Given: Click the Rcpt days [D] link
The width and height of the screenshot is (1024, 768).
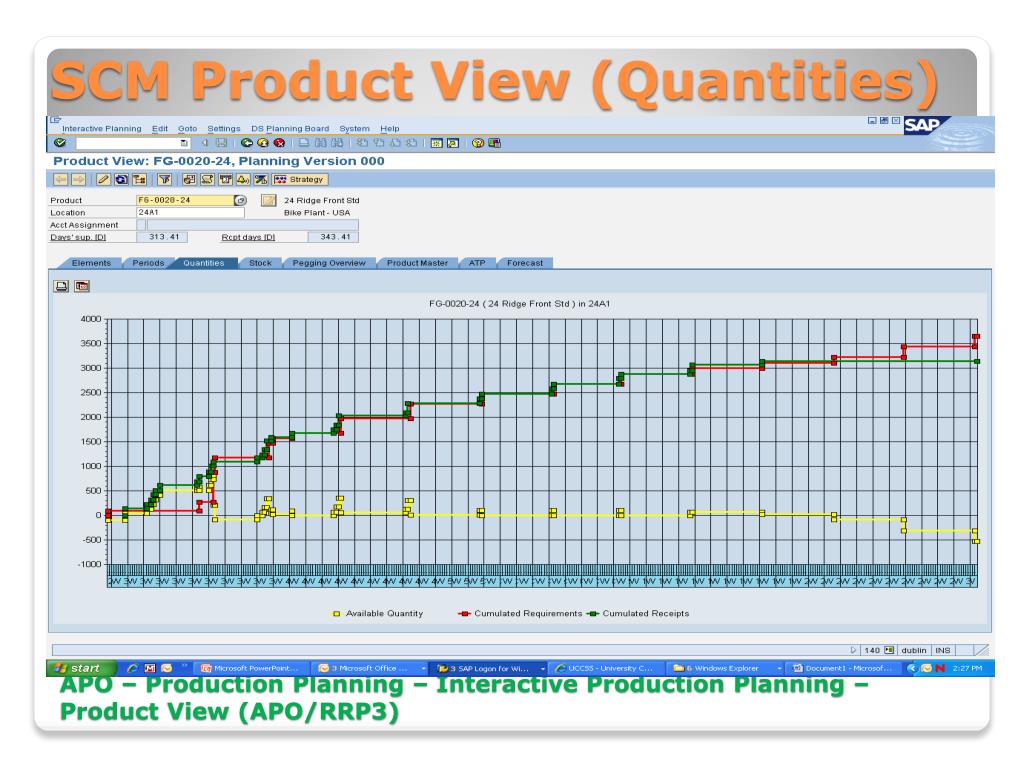Looking at the screenshot, I should (x=248, y=237).
